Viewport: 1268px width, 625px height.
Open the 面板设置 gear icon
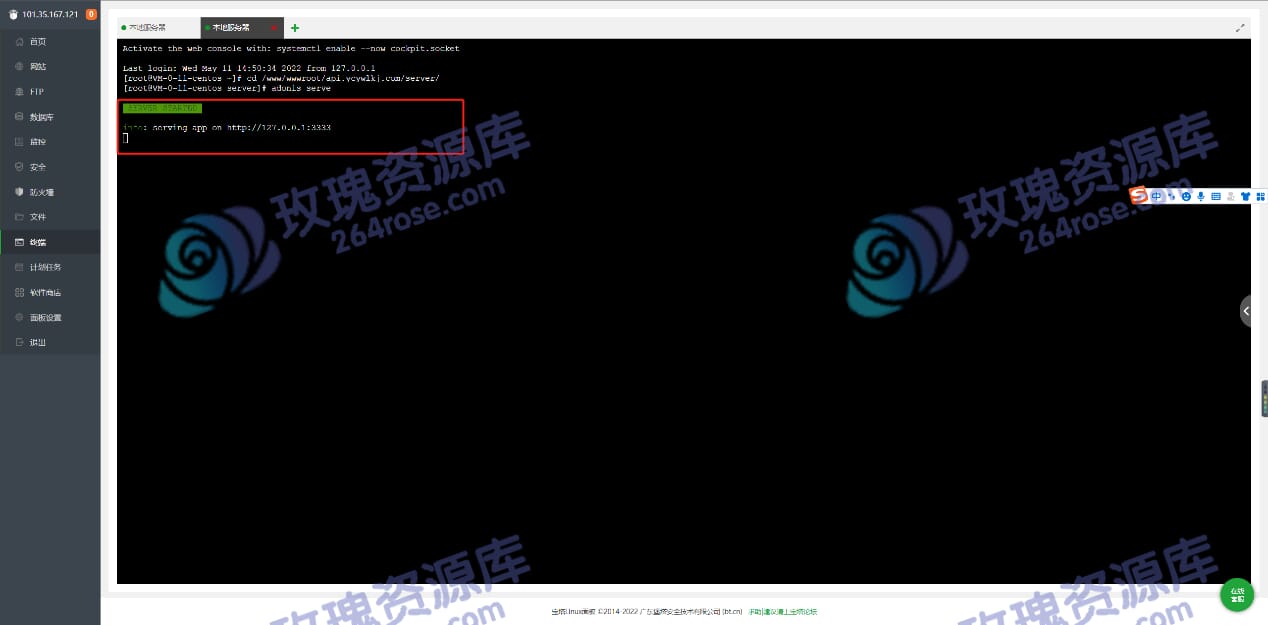pos(19,317)
